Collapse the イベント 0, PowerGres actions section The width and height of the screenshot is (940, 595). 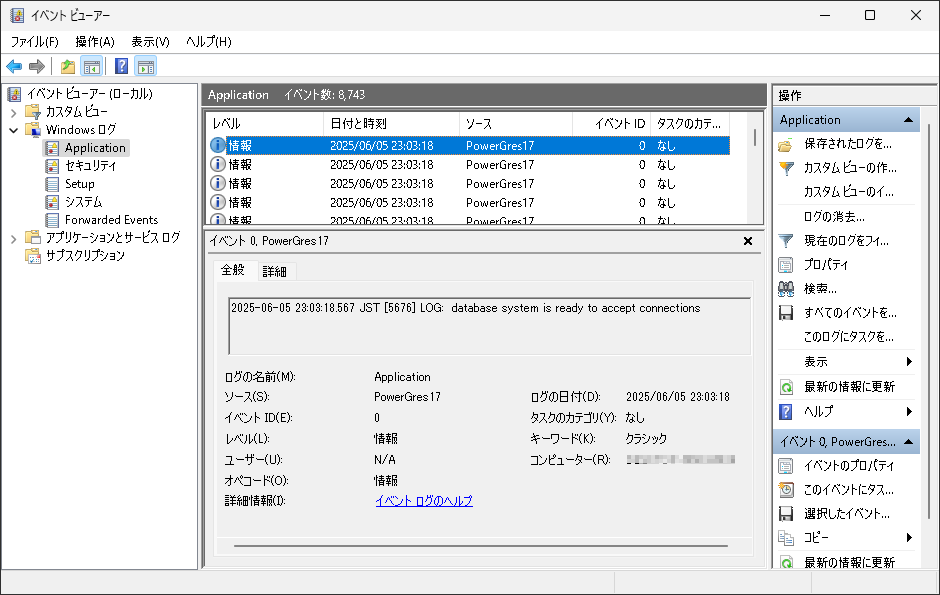coord(908,442)
